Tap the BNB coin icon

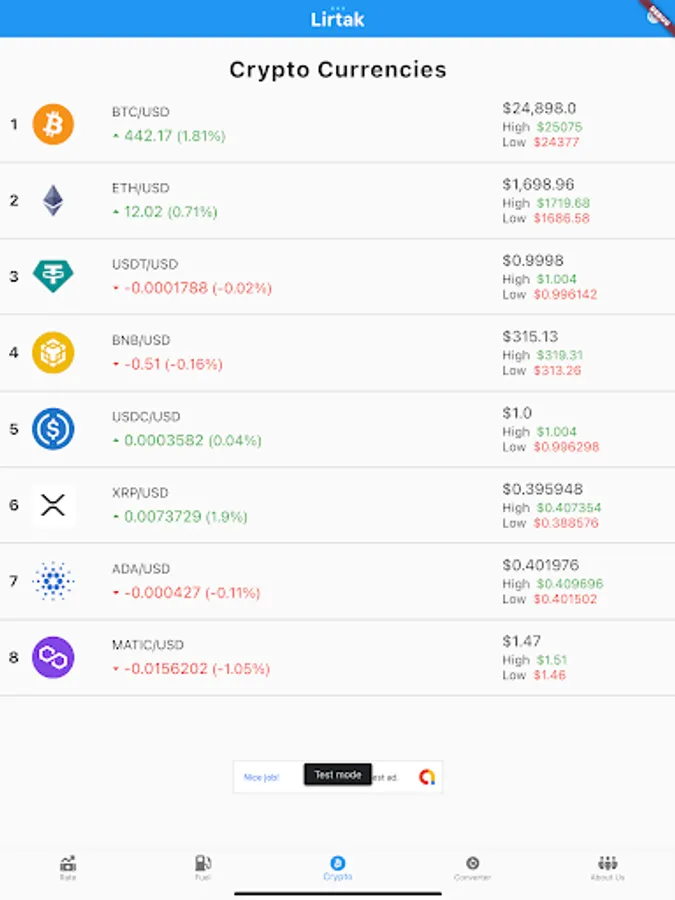53,352
